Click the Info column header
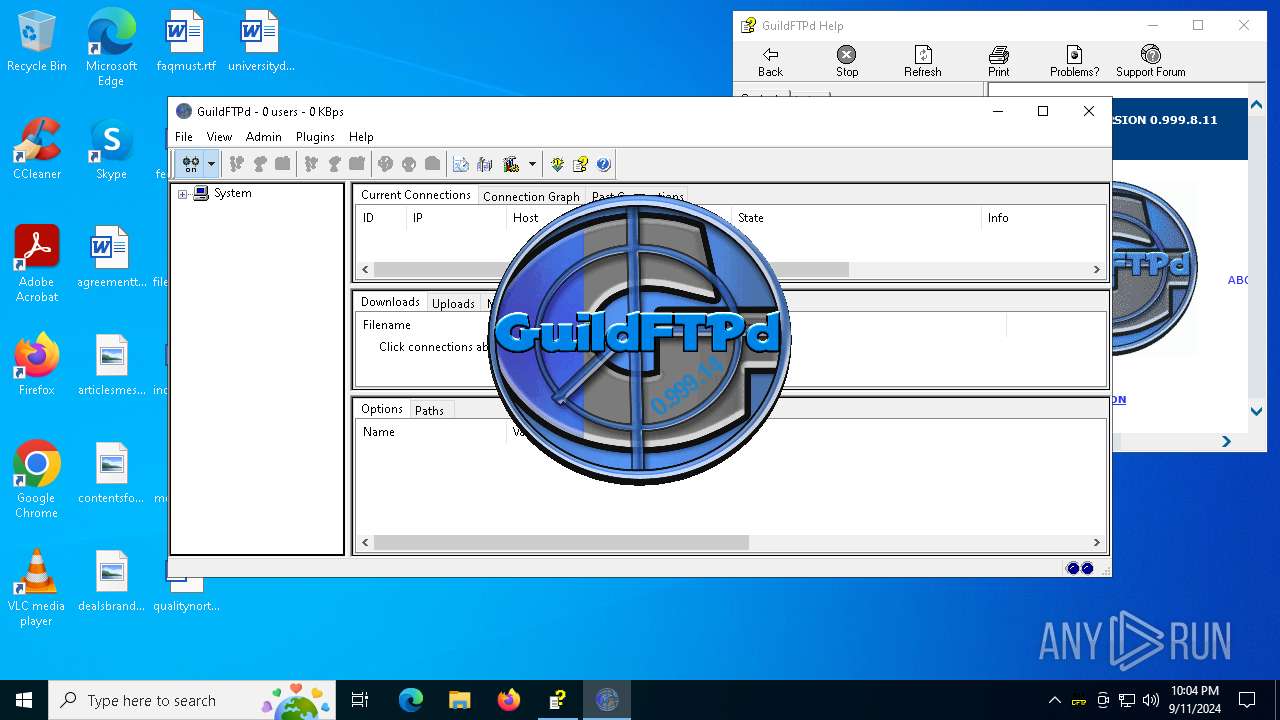The image size is (1280, 720). (1044, 218)
